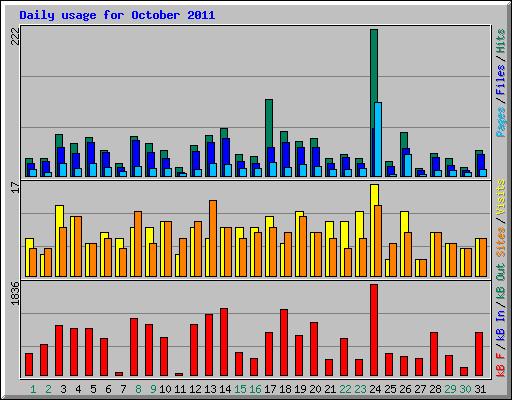Click day label 19 on the x-axis
Image resolution: width=512 pixels, height=400 pixels.
(300, 389)
